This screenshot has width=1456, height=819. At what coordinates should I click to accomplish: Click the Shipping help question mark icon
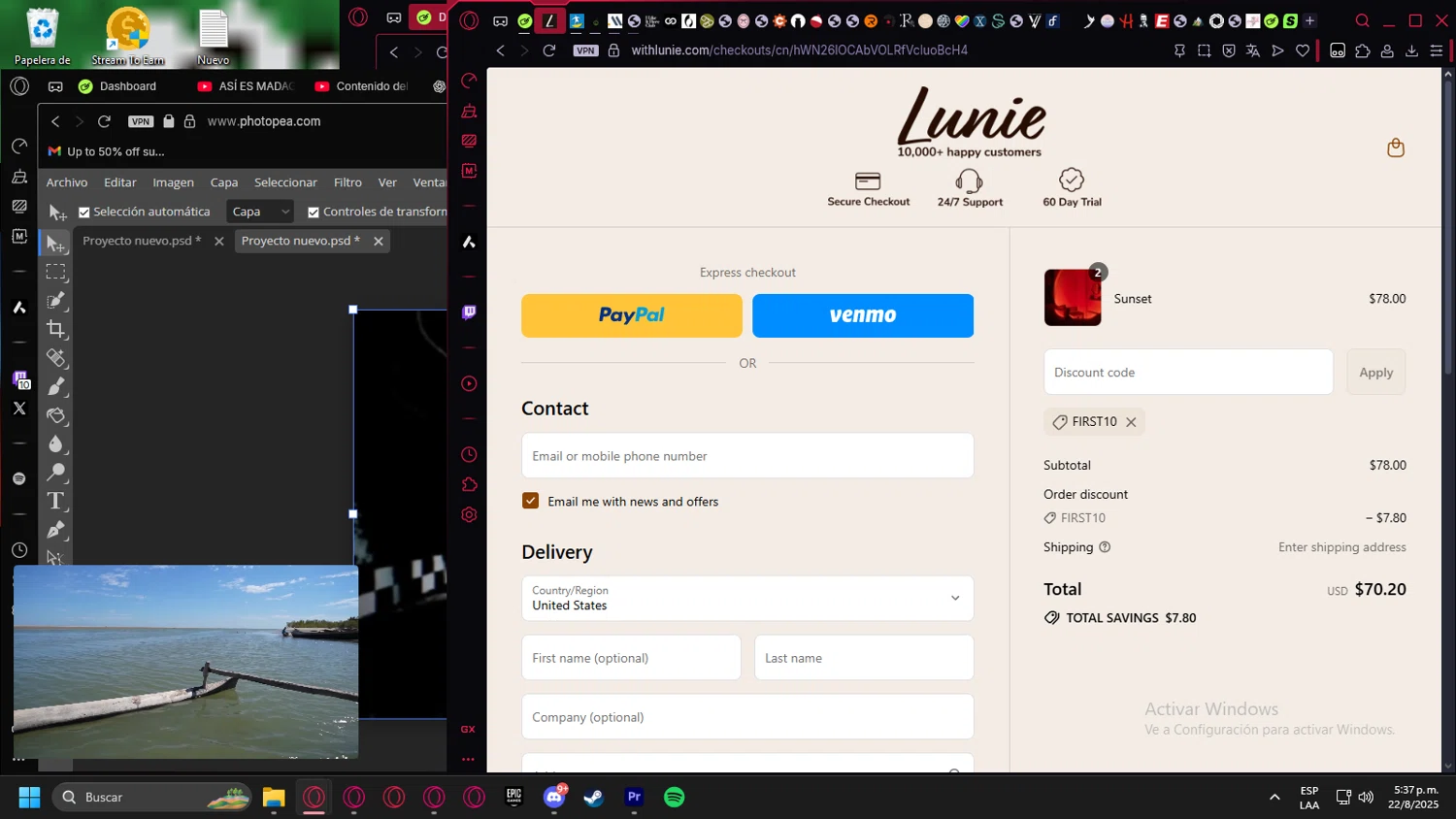[1105, 547]
